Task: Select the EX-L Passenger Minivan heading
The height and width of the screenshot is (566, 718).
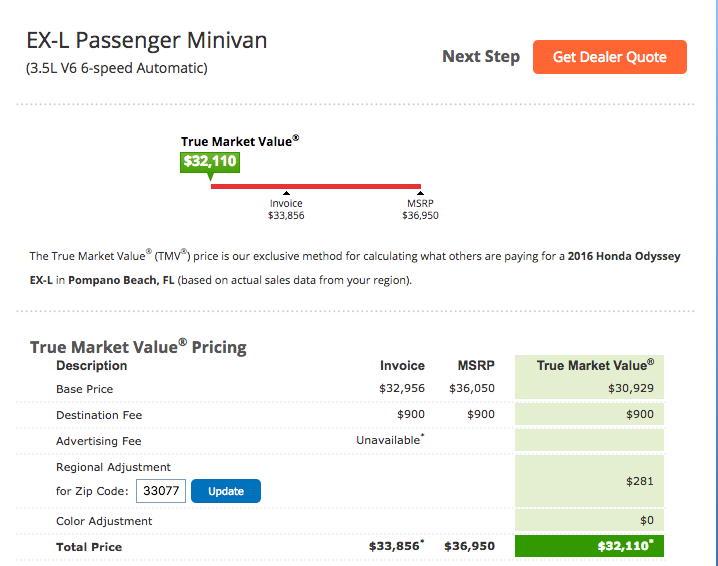Action: click(147, 40)
